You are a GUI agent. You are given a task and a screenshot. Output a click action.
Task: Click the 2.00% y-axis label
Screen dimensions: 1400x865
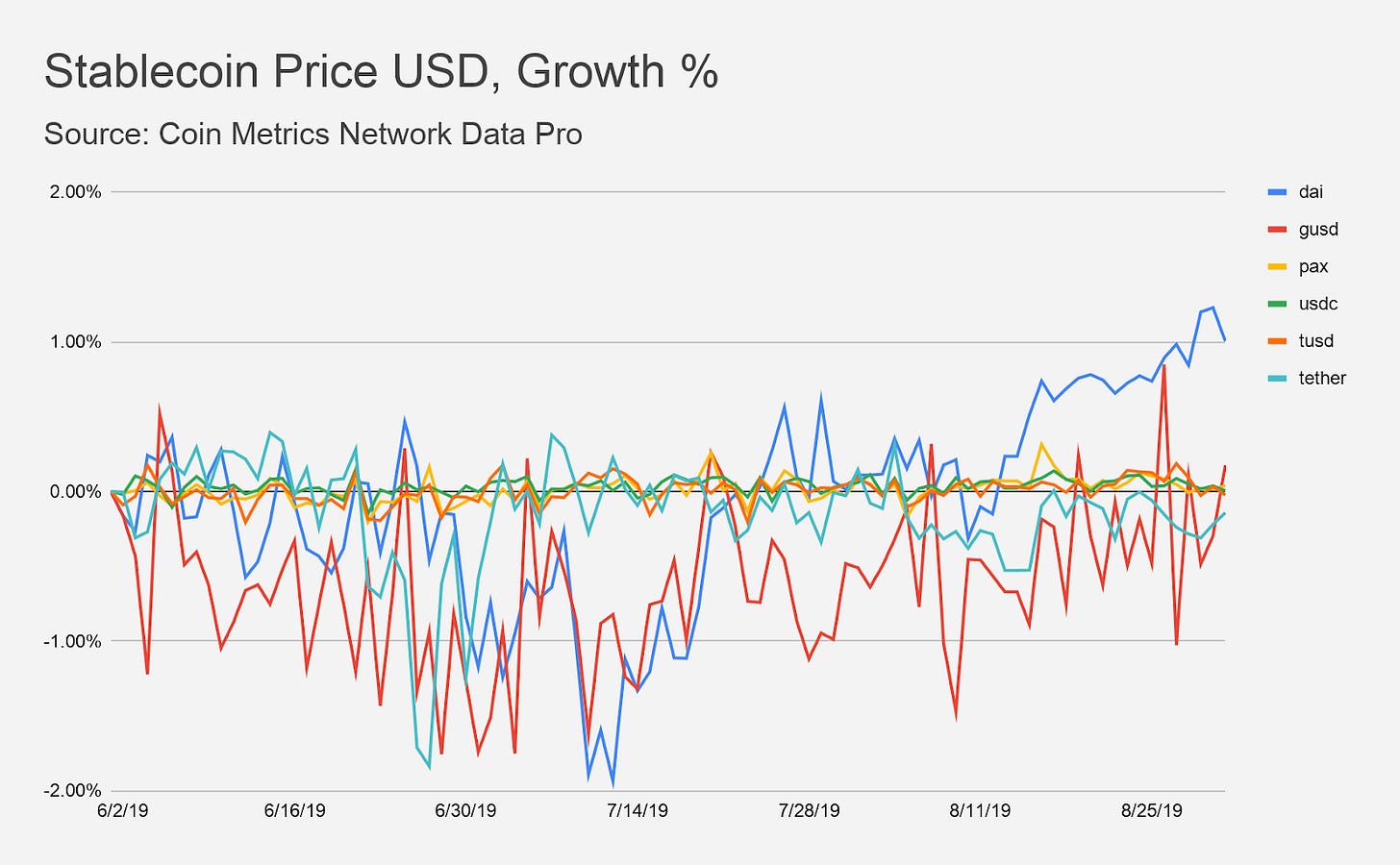[75, 192]
